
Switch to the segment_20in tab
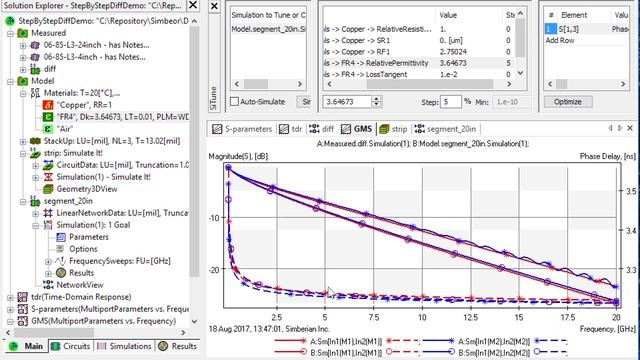coord(445,129)
